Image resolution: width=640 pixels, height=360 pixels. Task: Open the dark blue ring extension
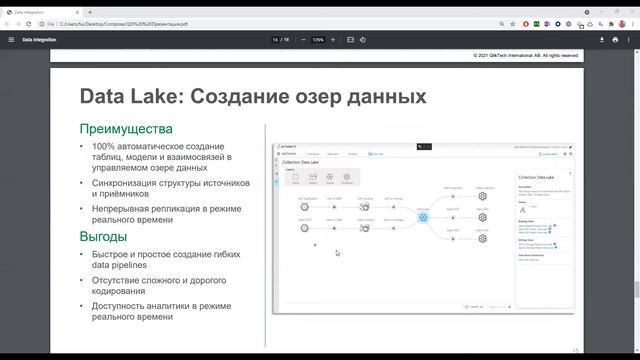click(558, 24)
